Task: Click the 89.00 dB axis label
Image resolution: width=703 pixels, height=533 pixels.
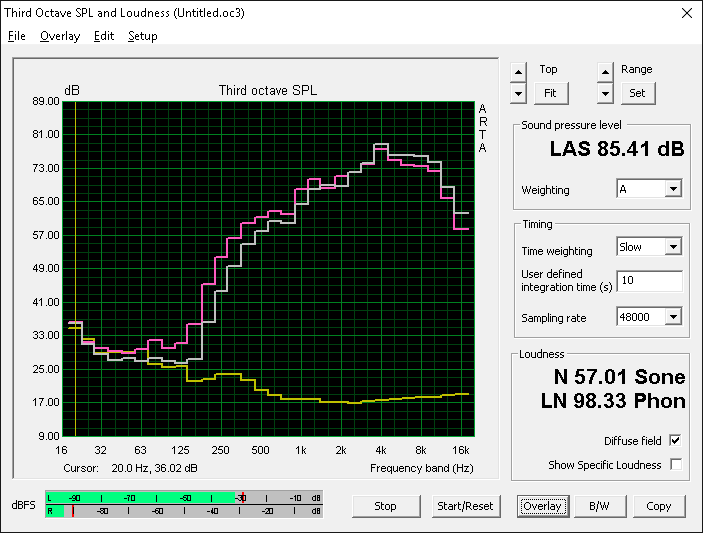Action: (x=46, y=101)
